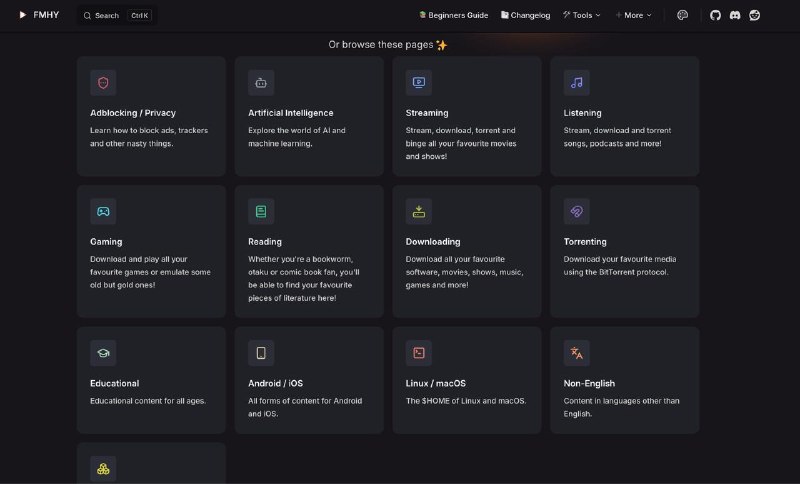
Task: Click the book icon for Reading
Action: click(x=261, y=211)
